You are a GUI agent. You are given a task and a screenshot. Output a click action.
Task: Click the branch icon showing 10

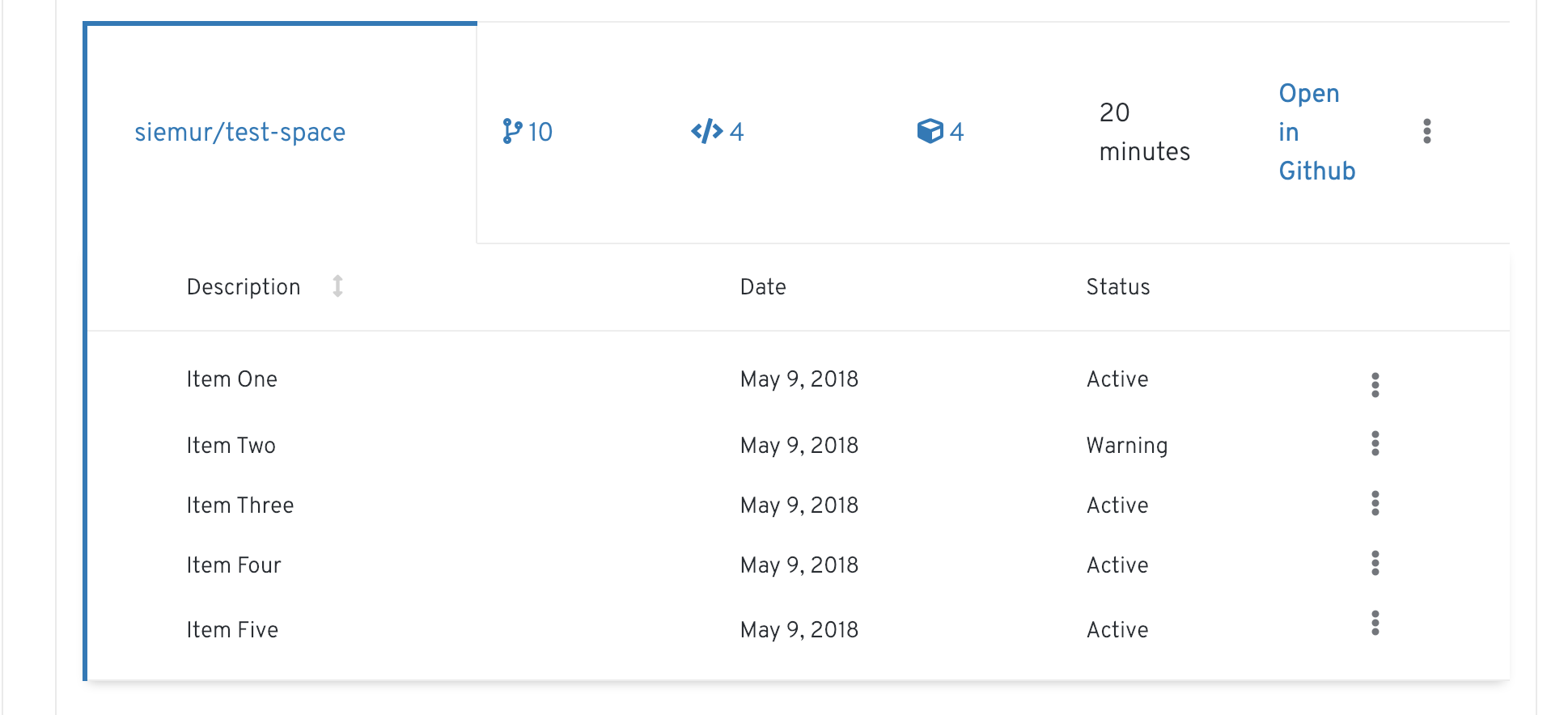[512, 131]
